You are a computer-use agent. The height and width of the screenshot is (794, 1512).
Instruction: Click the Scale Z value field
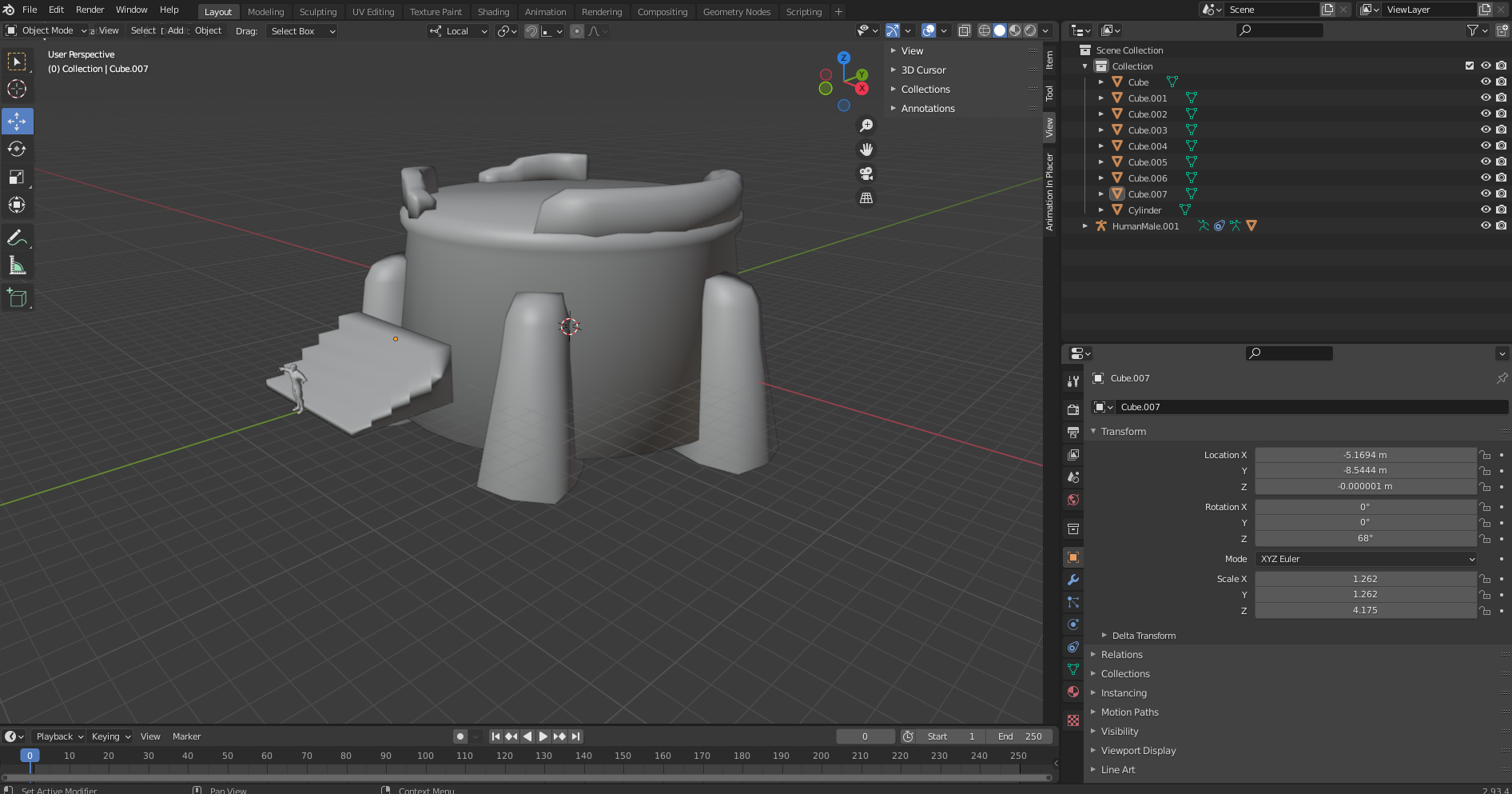[x=1365, y=610]
